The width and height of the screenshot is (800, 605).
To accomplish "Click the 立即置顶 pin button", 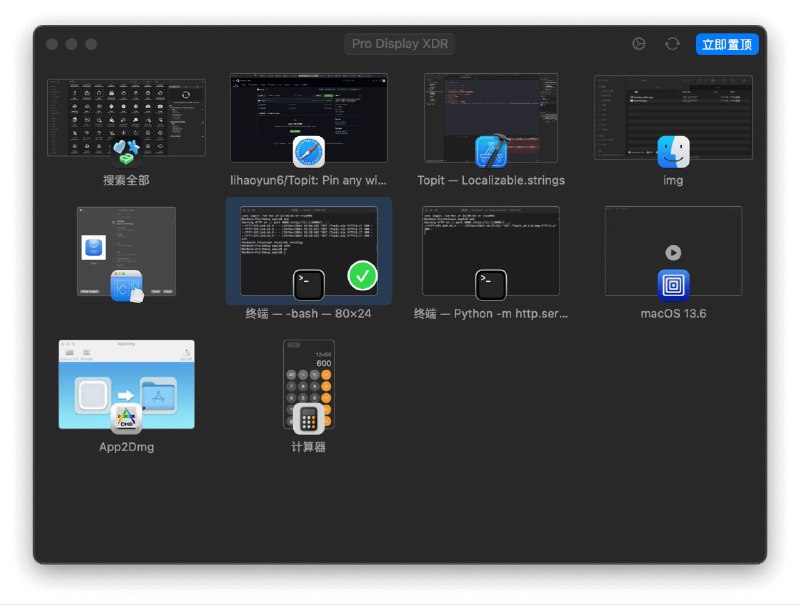I will pos(727,44).
